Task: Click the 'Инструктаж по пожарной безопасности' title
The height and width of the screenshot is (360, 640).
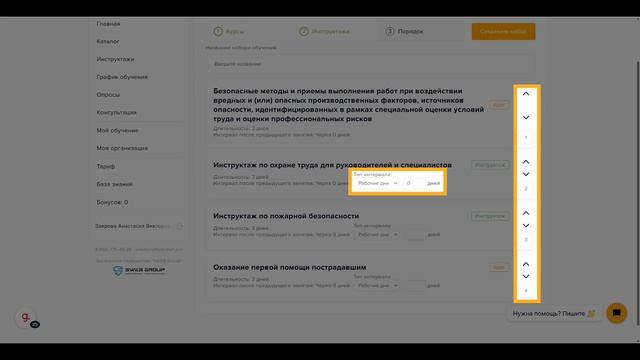Action: point(286,216)
